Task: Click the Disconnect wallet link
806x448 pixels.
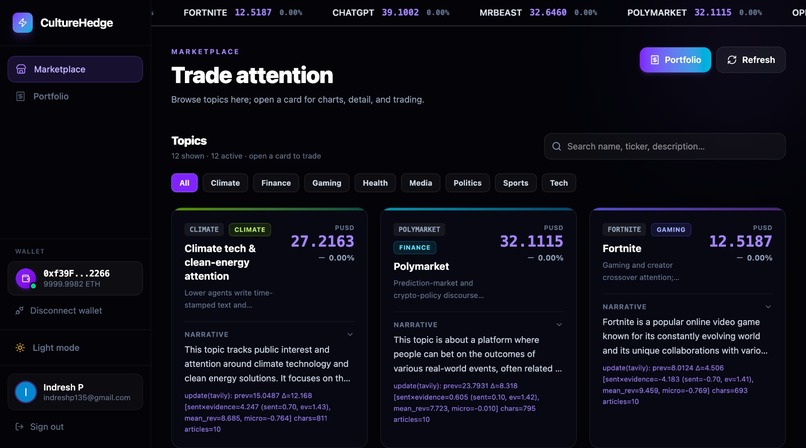Action: [66, 310]
